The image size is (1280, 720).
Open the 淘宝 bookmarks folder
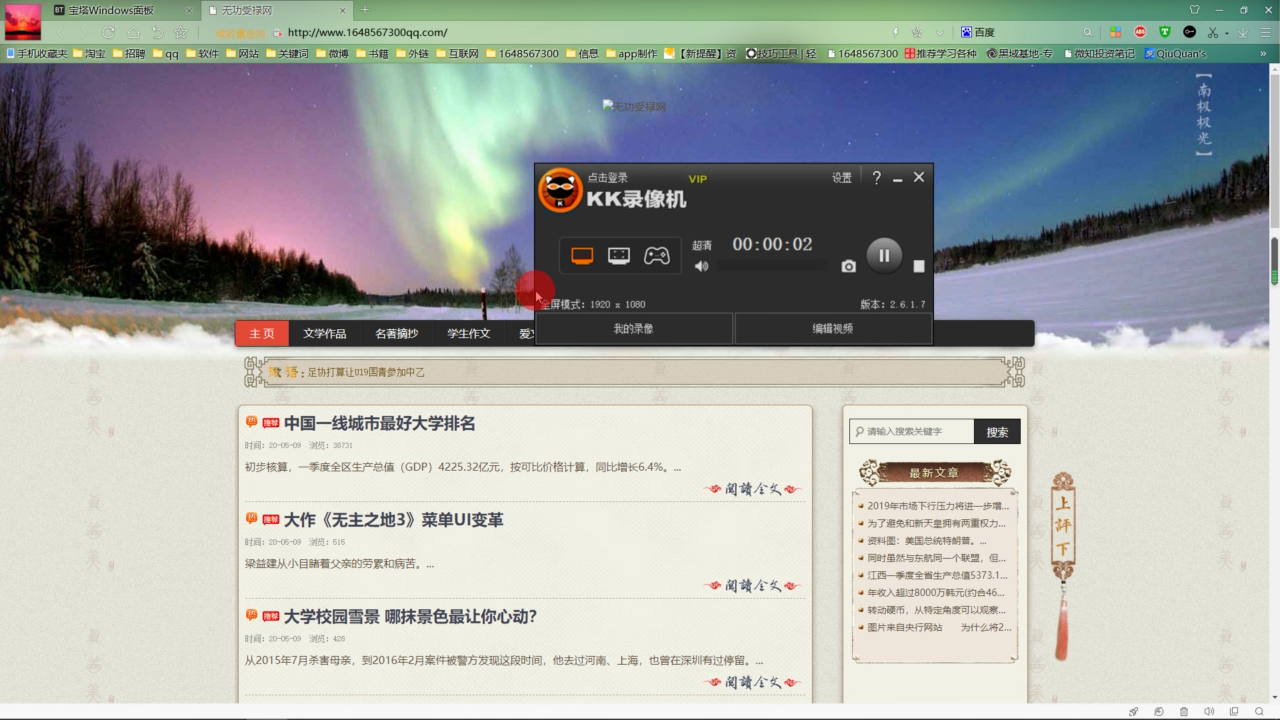pos(88,53)
